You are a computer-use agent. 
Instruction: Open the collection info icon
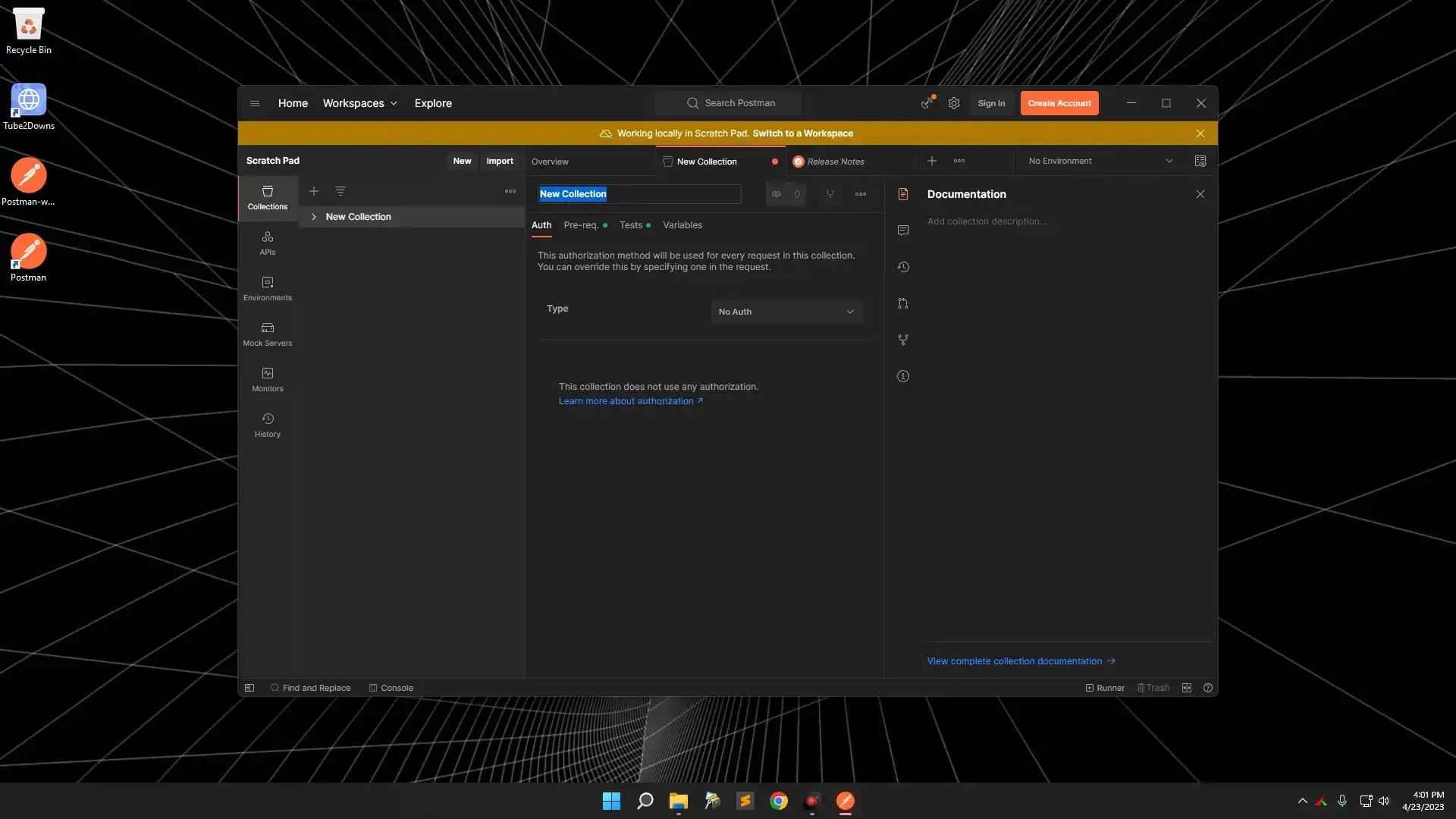[x=902, y=376]
